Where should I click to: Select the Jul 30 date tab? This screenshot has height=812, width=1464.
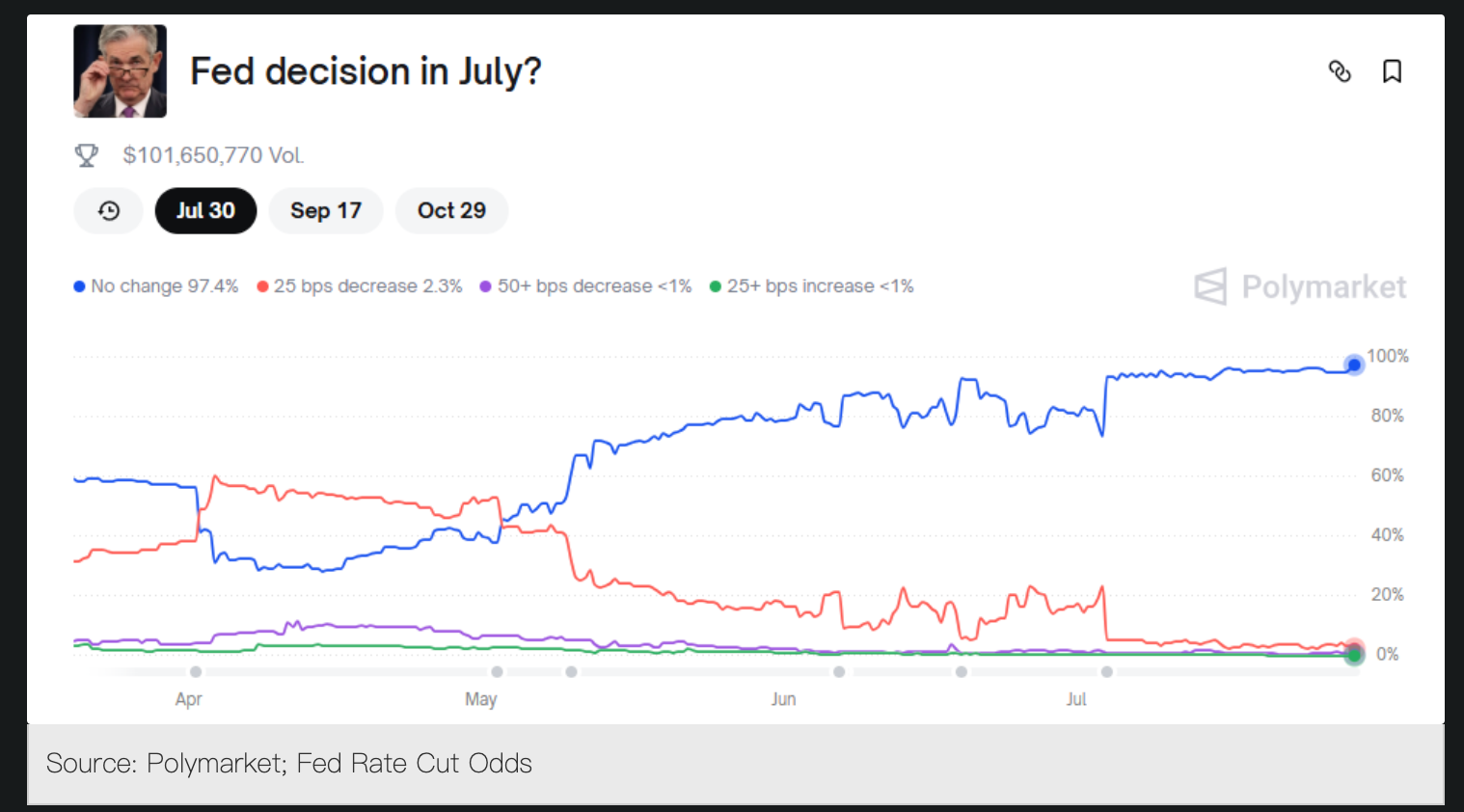tap(205, 211)
